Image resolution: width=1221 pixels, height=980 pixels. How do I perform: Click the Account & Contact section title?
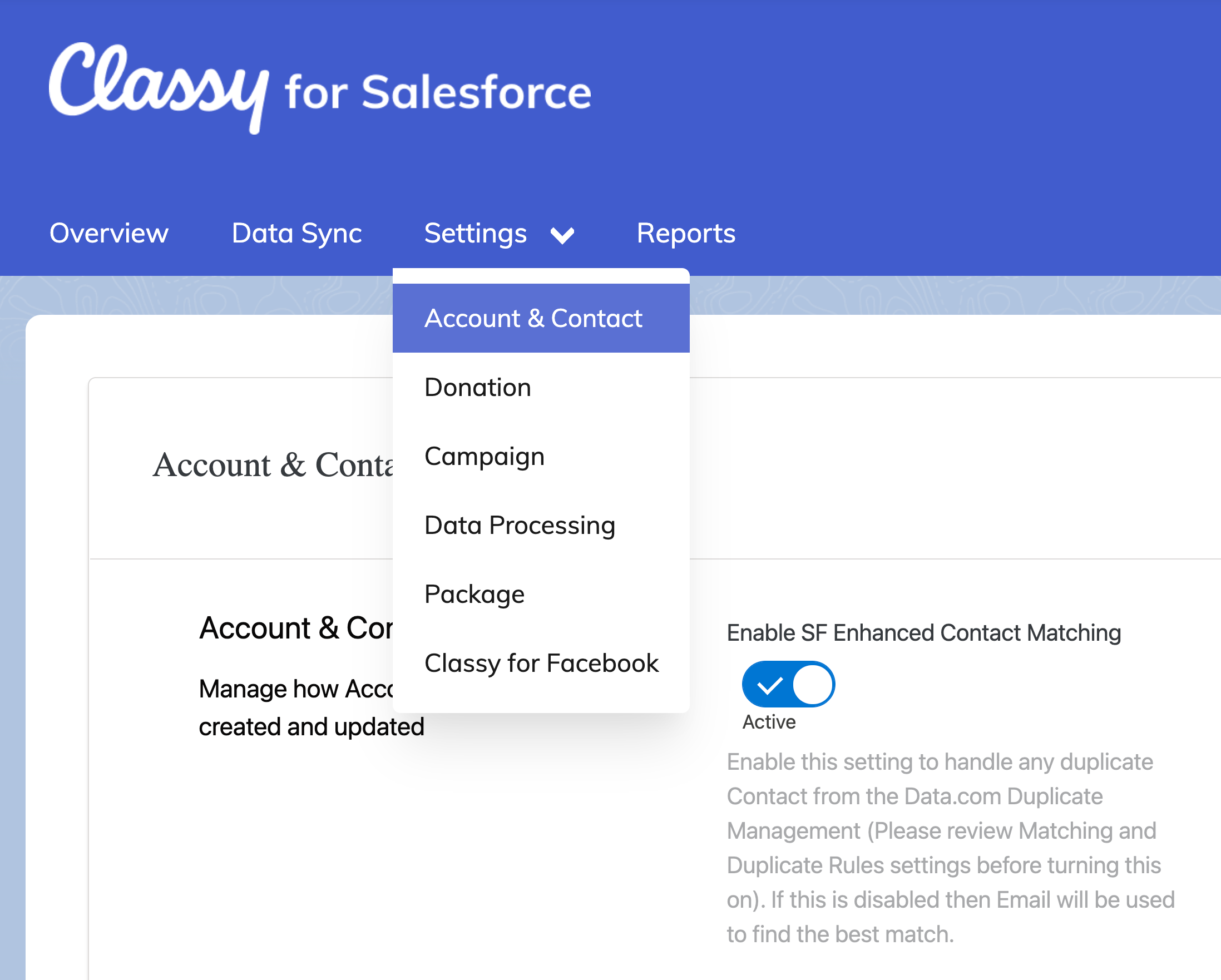(296, 628)
